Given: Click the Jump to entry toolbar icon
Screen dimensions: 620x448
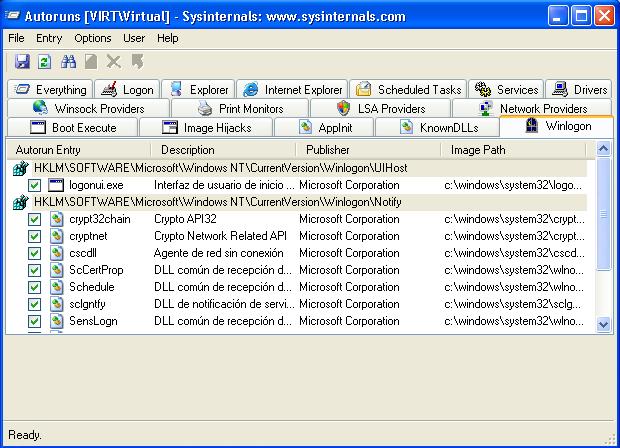Looking at the screenshot, I should (x=137, y=62).
